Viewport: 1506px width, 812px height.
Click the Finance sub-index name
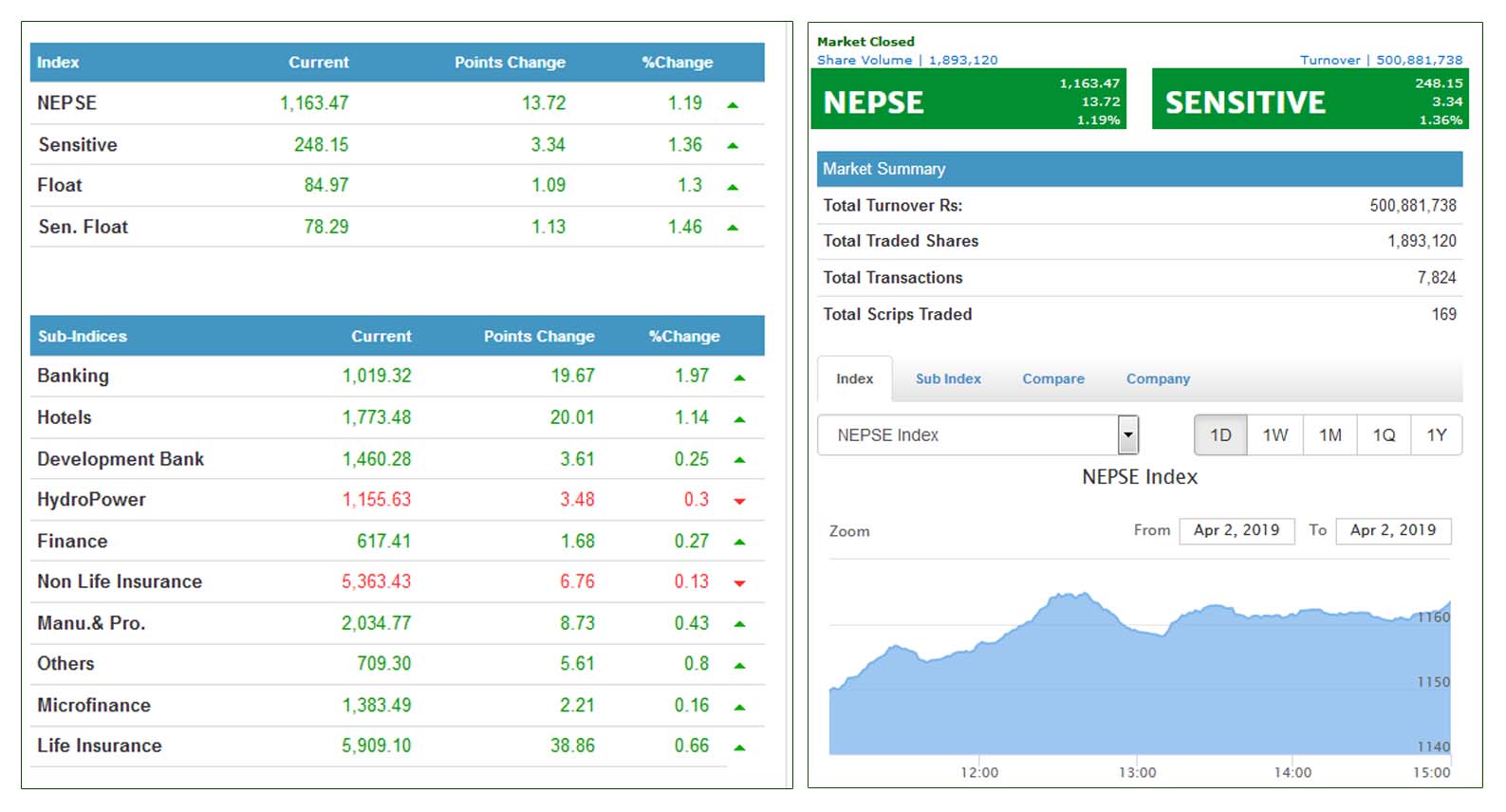click(x=72, y=542)
